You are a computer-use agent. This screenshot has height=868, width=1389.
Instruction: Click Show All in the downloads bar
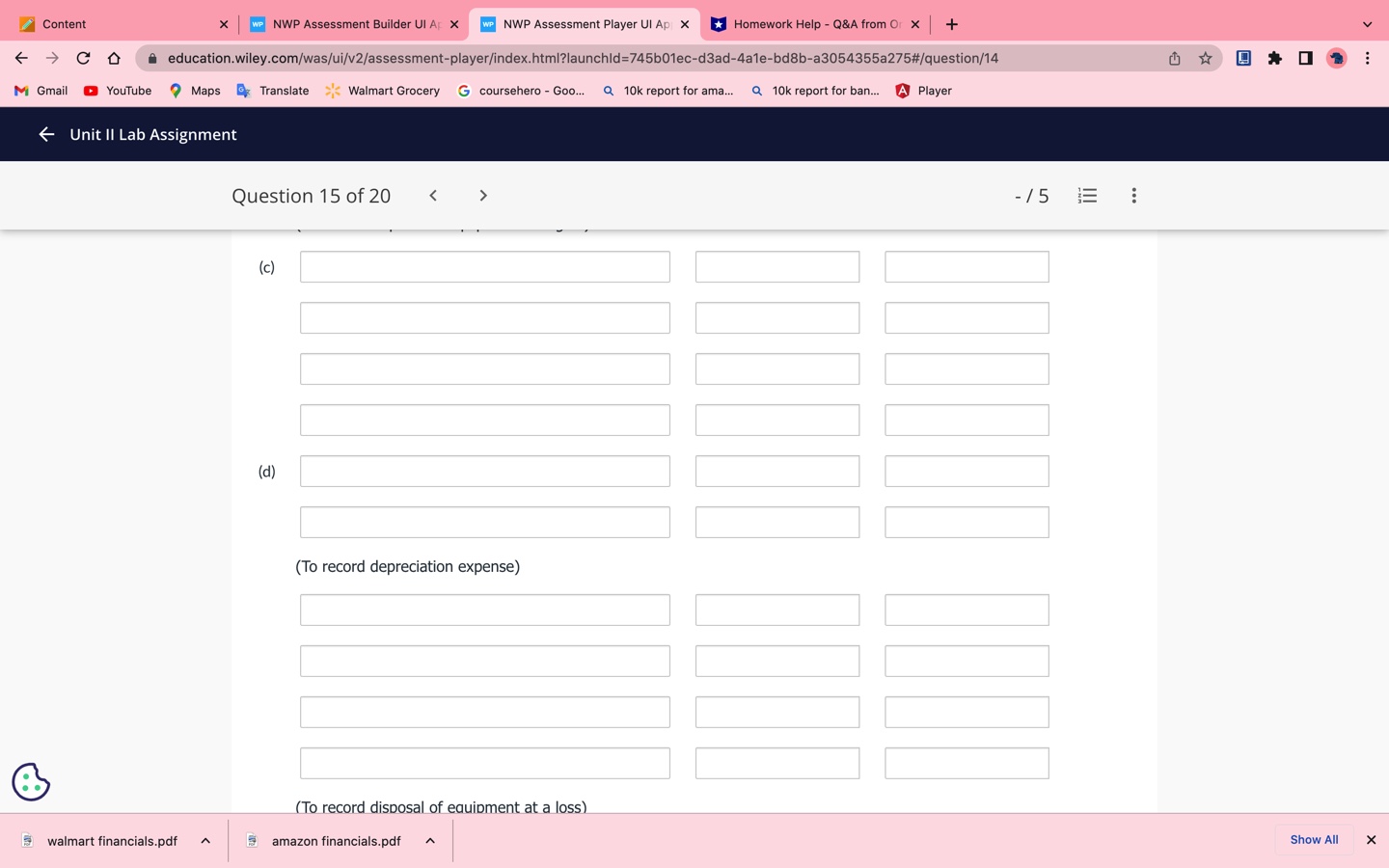pos(1313,839)
